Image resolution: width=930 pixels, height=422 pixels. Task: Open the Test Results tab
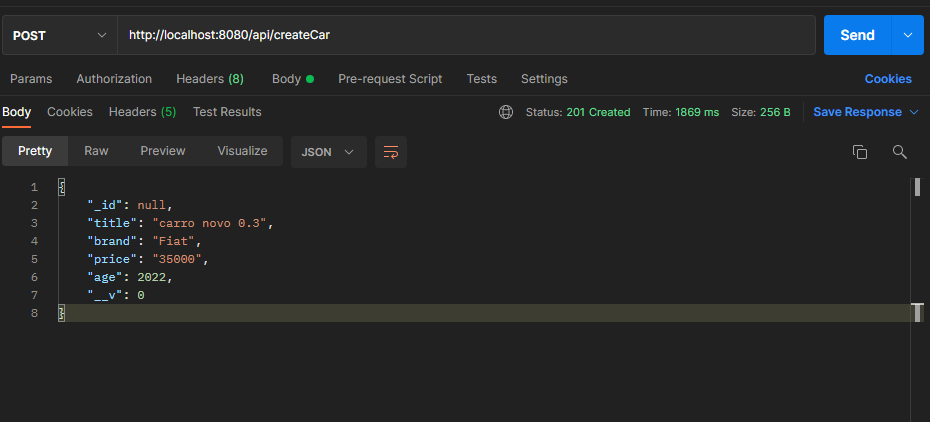[x=227, y=112]
